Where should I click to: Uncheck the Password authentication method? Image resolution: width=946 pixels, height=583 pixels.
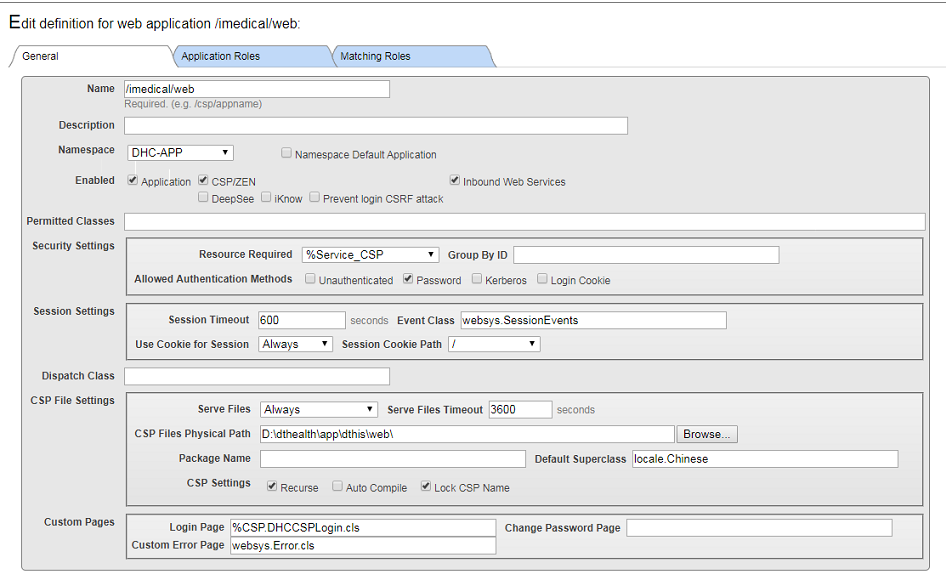pyautogui.click(x=408, y=280)
